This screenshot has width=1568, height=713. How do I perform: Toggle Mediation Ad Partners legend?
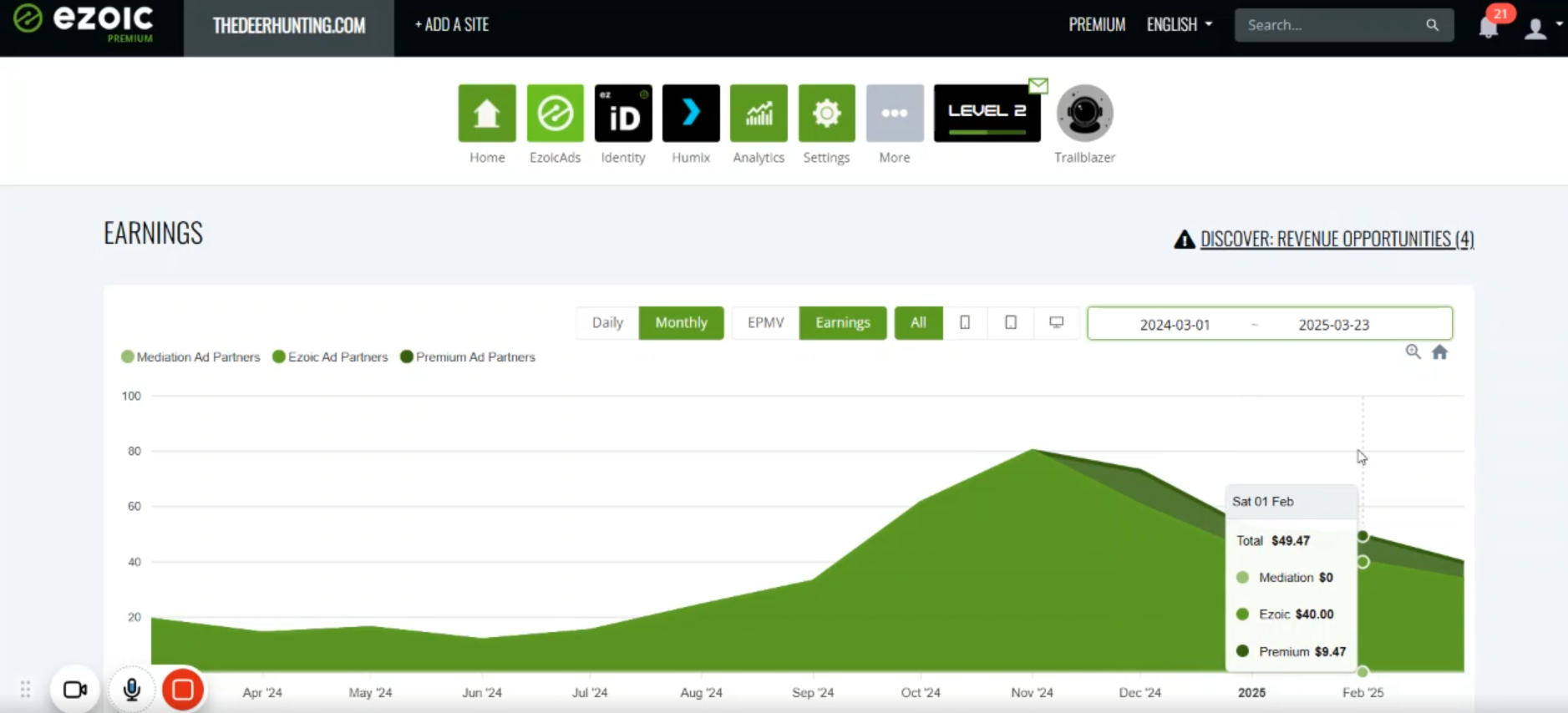click(190, 356)
